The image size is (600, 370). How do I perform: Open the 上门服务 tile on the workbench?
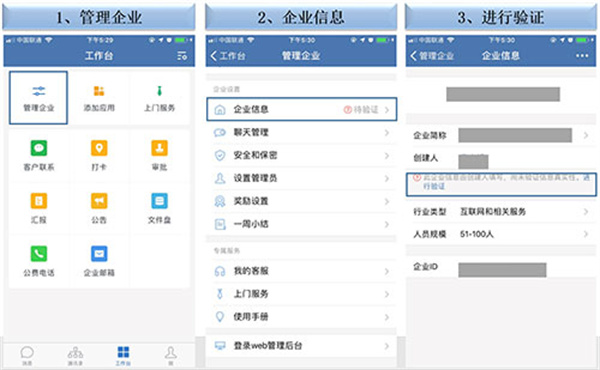159,98
